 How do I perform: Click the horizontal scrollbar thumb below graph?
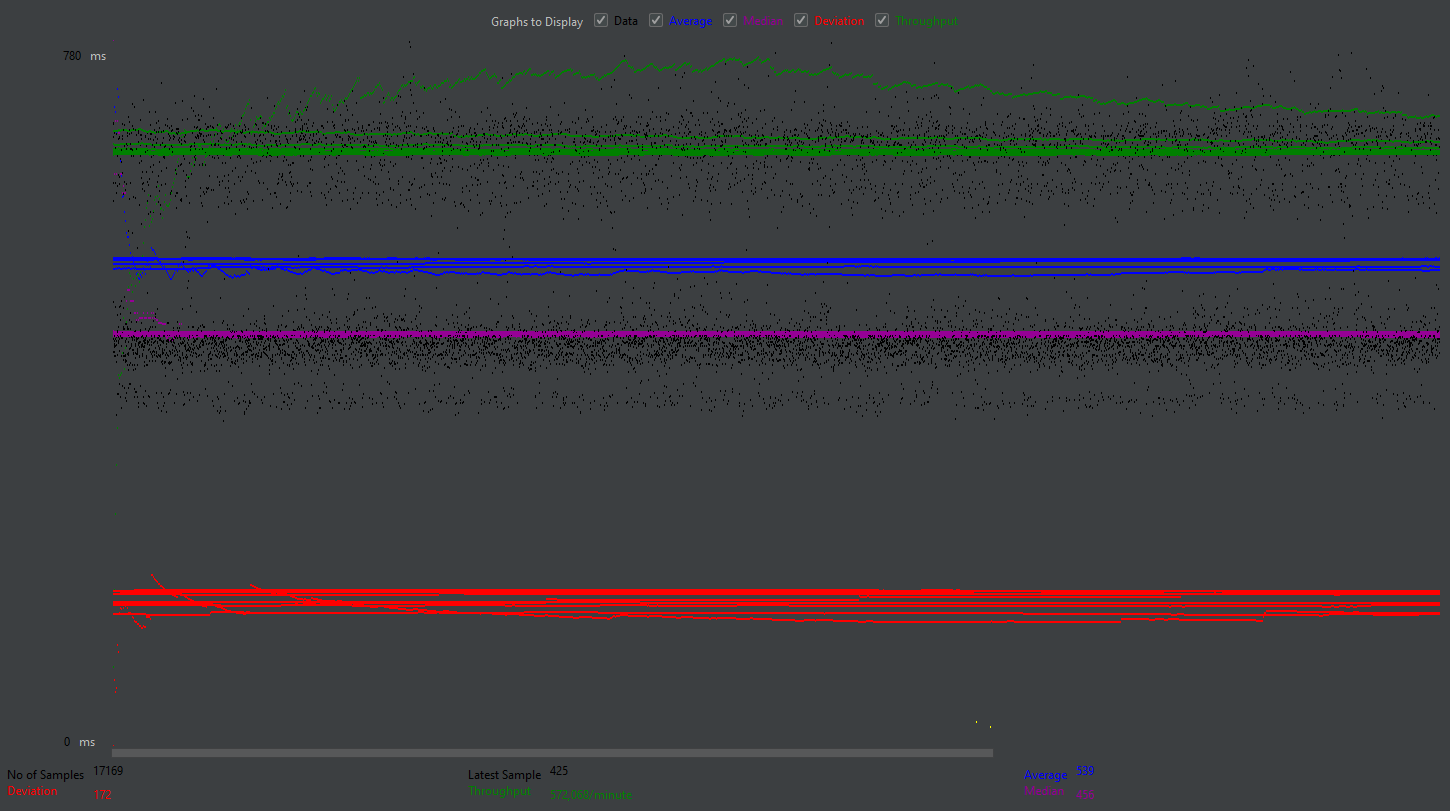[552, 753]
